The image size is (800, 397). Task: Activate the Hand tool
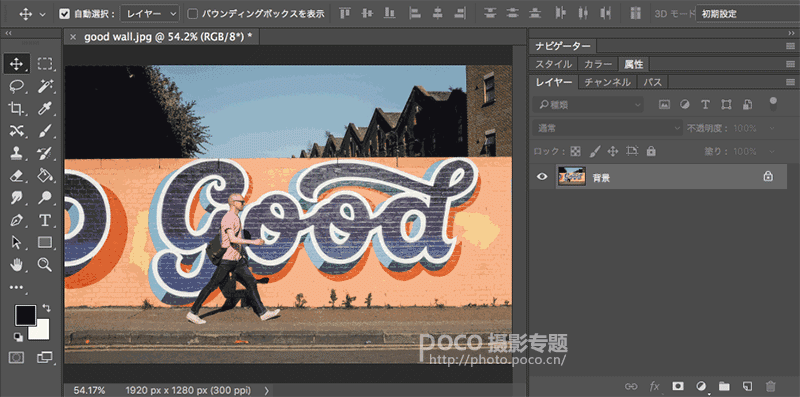[x=16, y=264]
